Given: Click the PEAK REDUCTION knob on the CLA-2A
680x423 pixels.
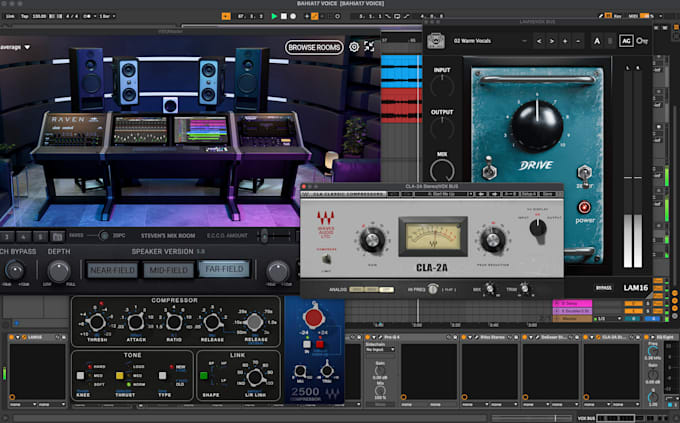Looking at the screenshot, I should [493, 239].
